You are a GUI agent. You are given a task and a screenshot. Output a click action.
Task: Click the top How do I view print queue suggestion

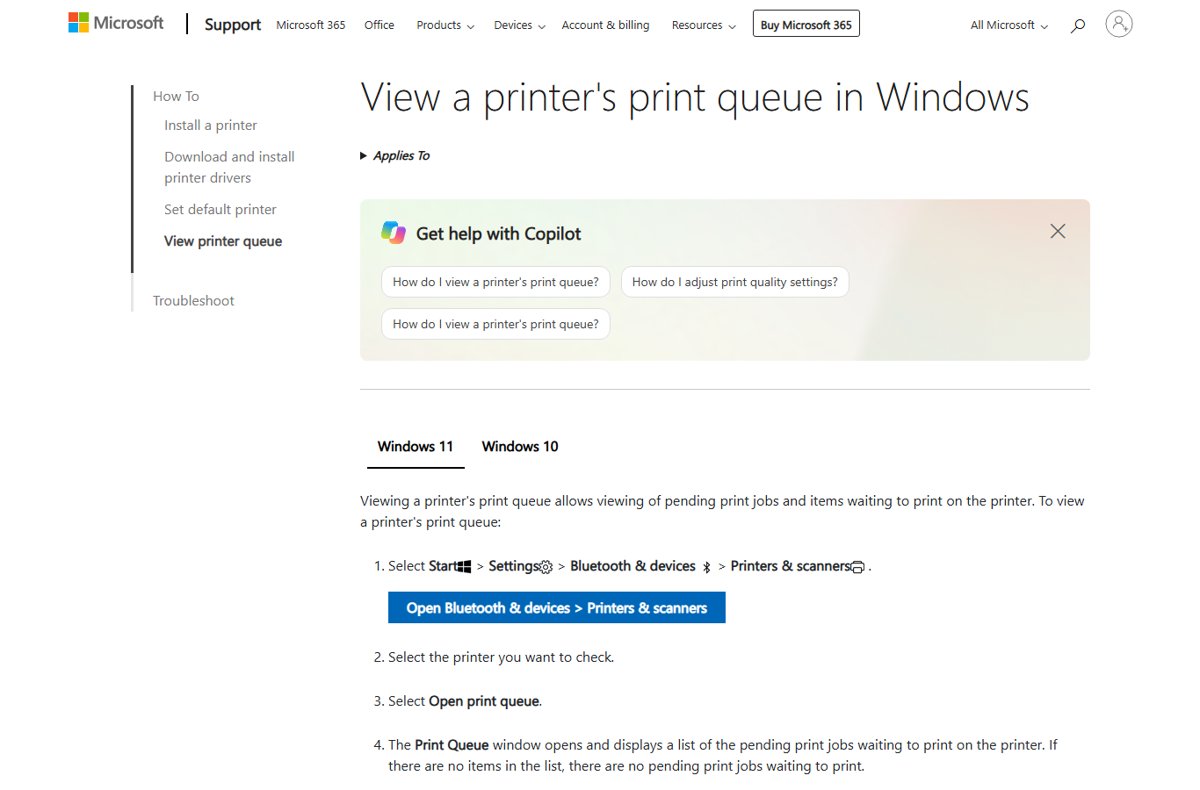(495, 282)
